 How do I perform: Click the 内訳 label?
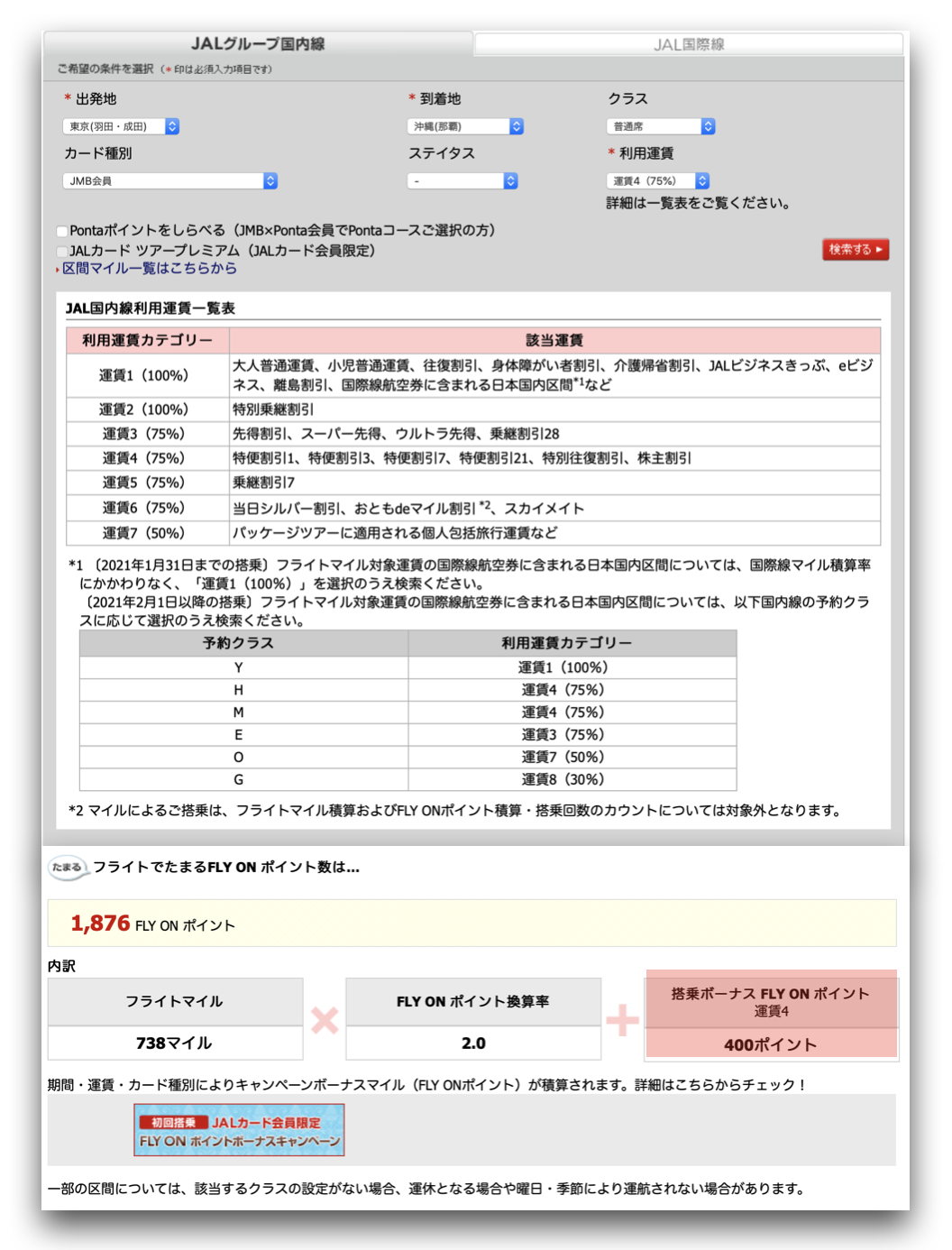pyautogui.click(x=61, y=966)
